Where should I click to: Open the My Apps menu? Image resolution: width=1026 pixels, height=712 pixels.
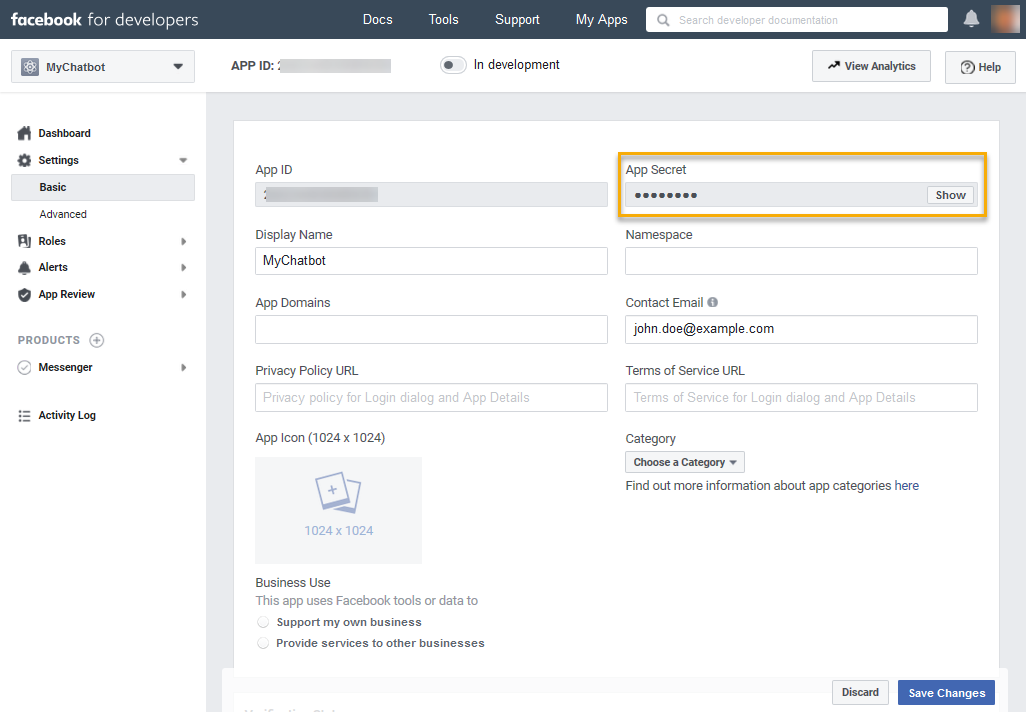point(601,20)
